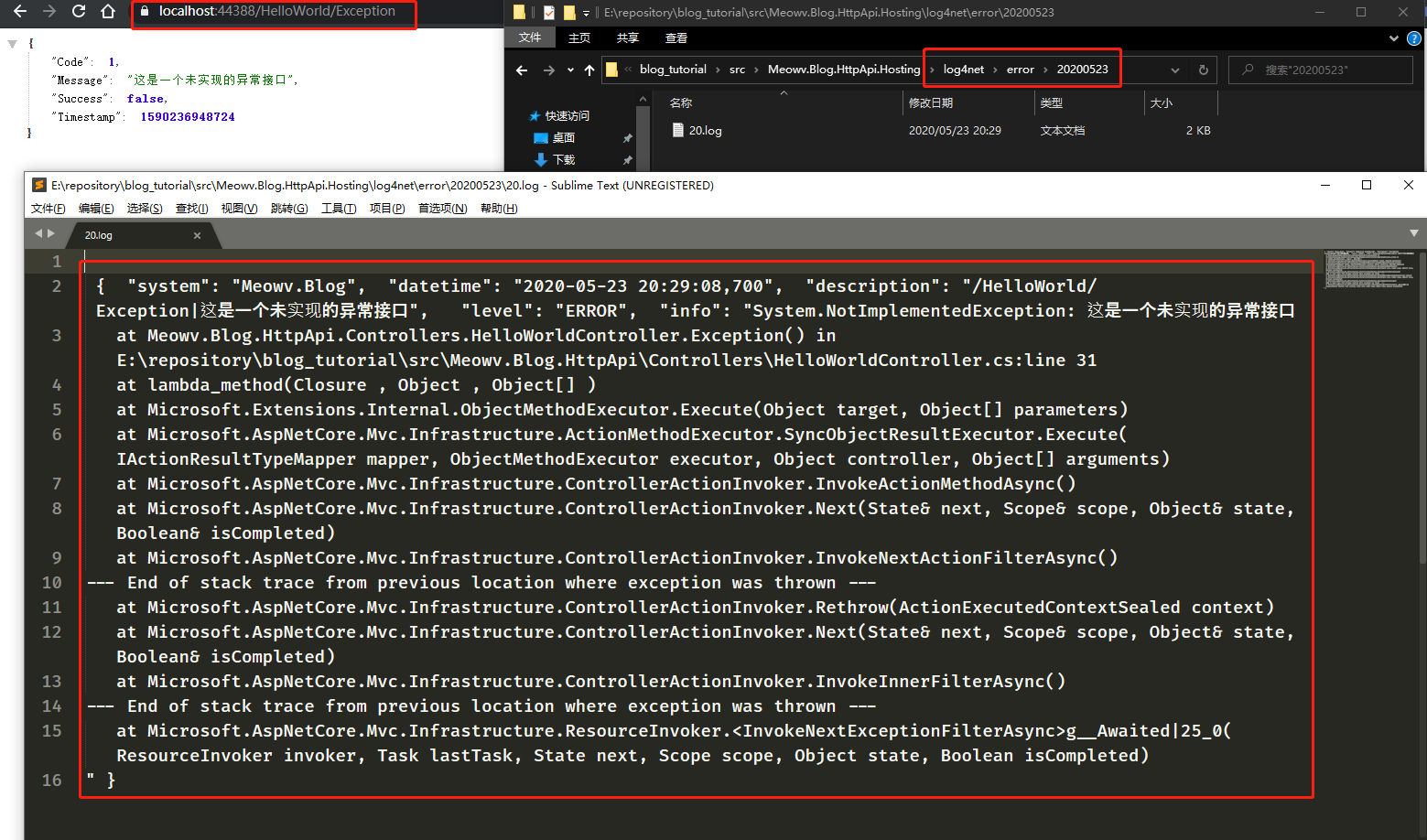Jump to error folder in the breadcrumb
The height and width of the screenshot is (840, 1427).
point(1021,70)
